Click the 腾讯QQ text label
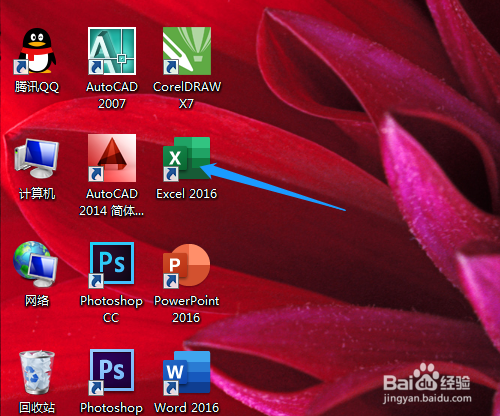 (37, 87)
